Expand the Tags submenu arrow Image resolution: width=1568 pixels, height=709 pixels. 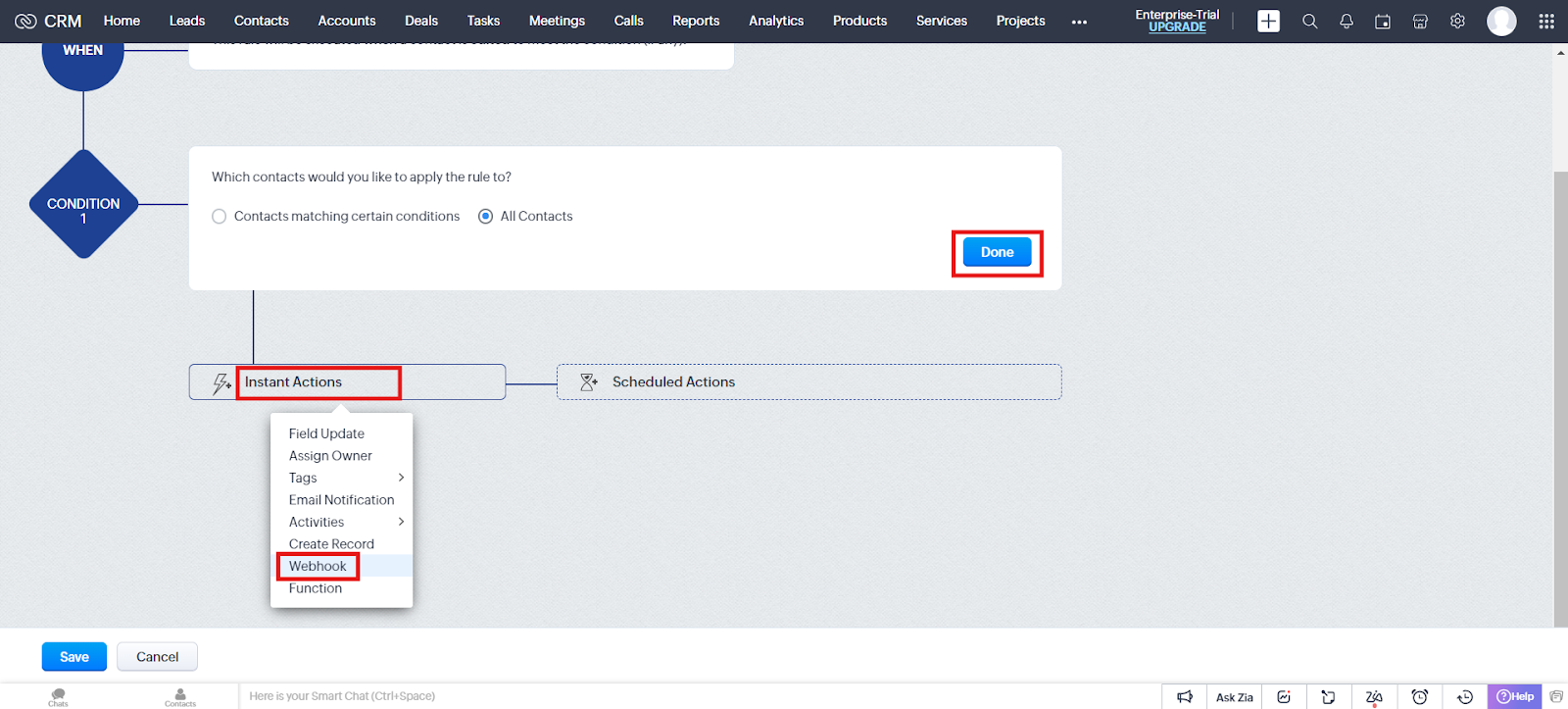coord(401,478)
